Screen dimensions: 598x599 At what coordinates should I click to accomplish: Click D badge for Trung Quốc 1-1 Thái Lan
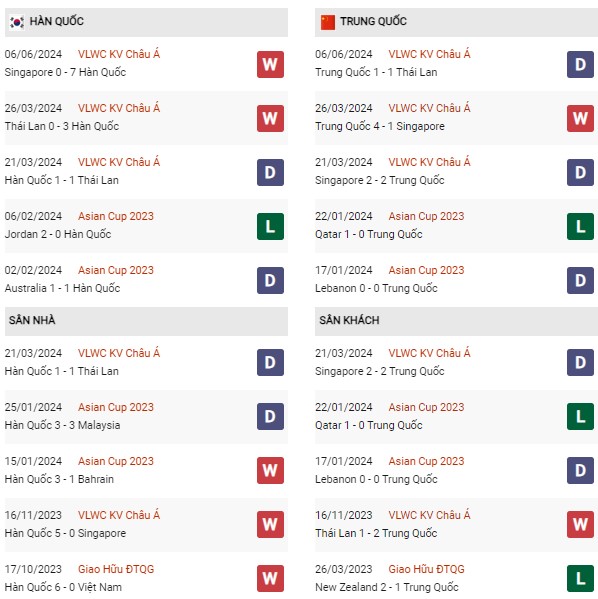click(x=580, y=64)
